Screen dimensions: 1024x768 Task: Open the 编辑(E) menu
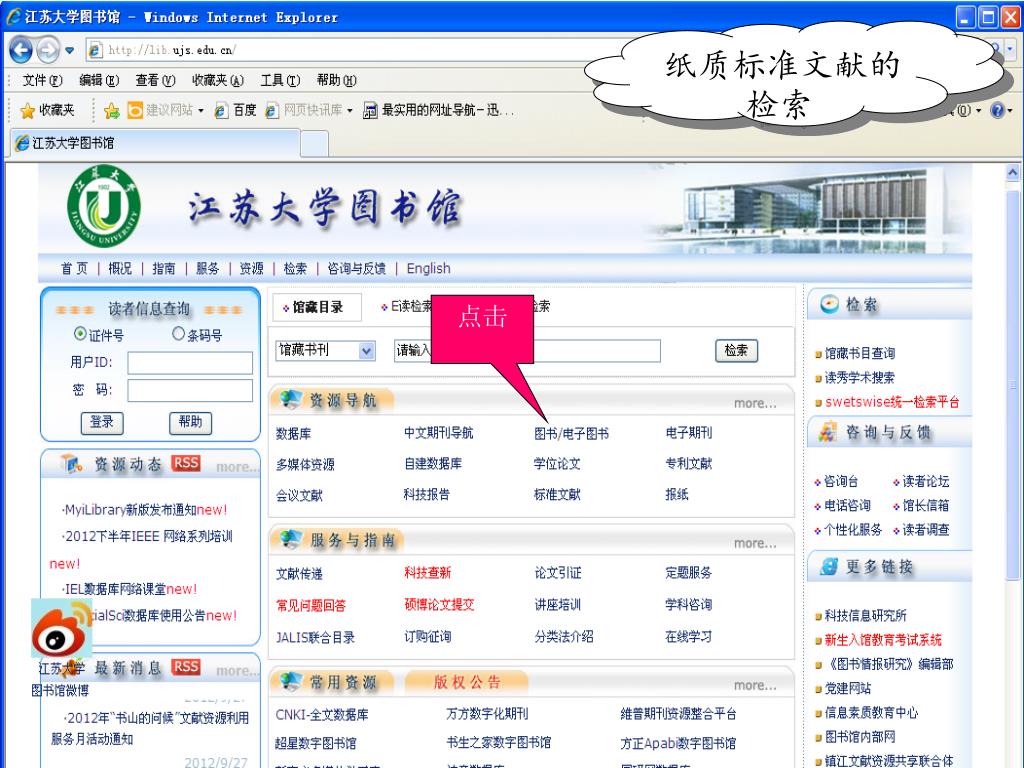point(99,80)
